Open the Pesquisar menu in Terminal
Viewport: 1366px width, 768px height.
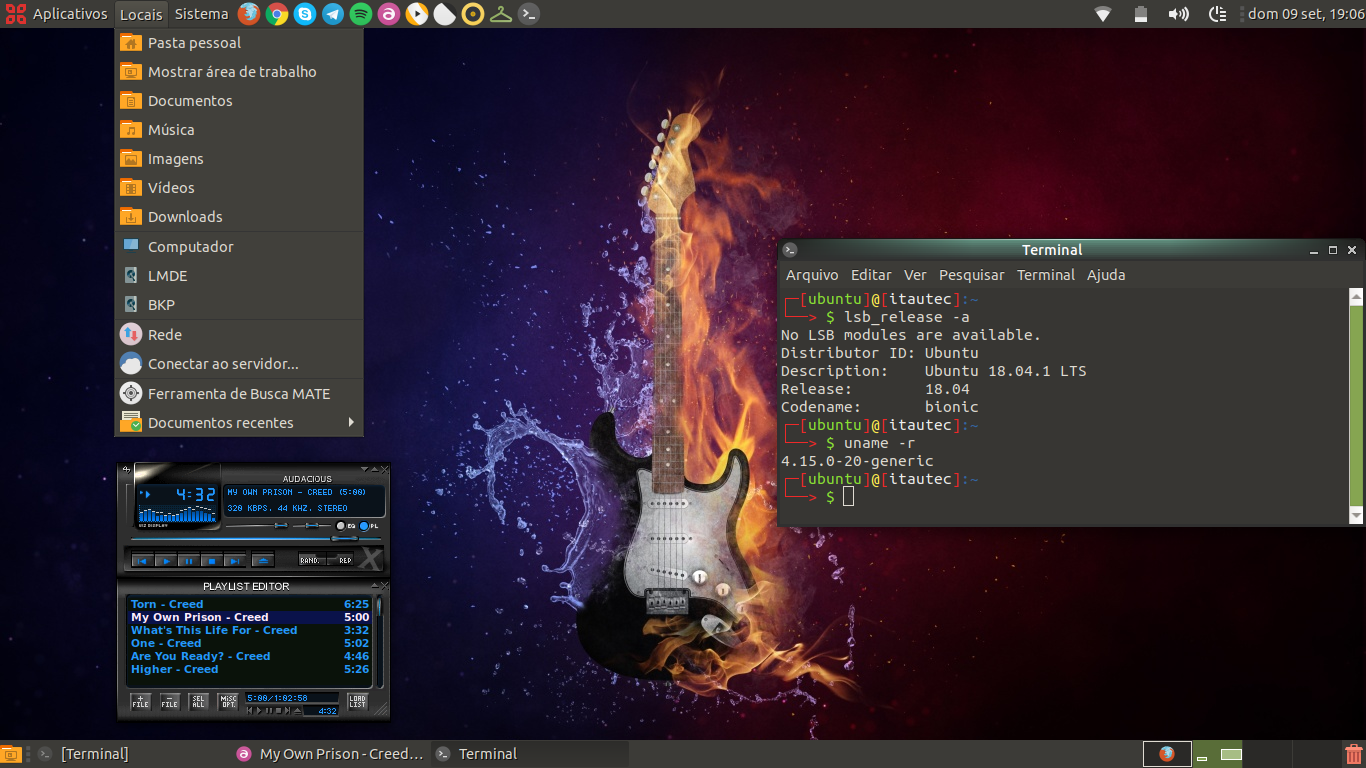click(x=972, y=275)
